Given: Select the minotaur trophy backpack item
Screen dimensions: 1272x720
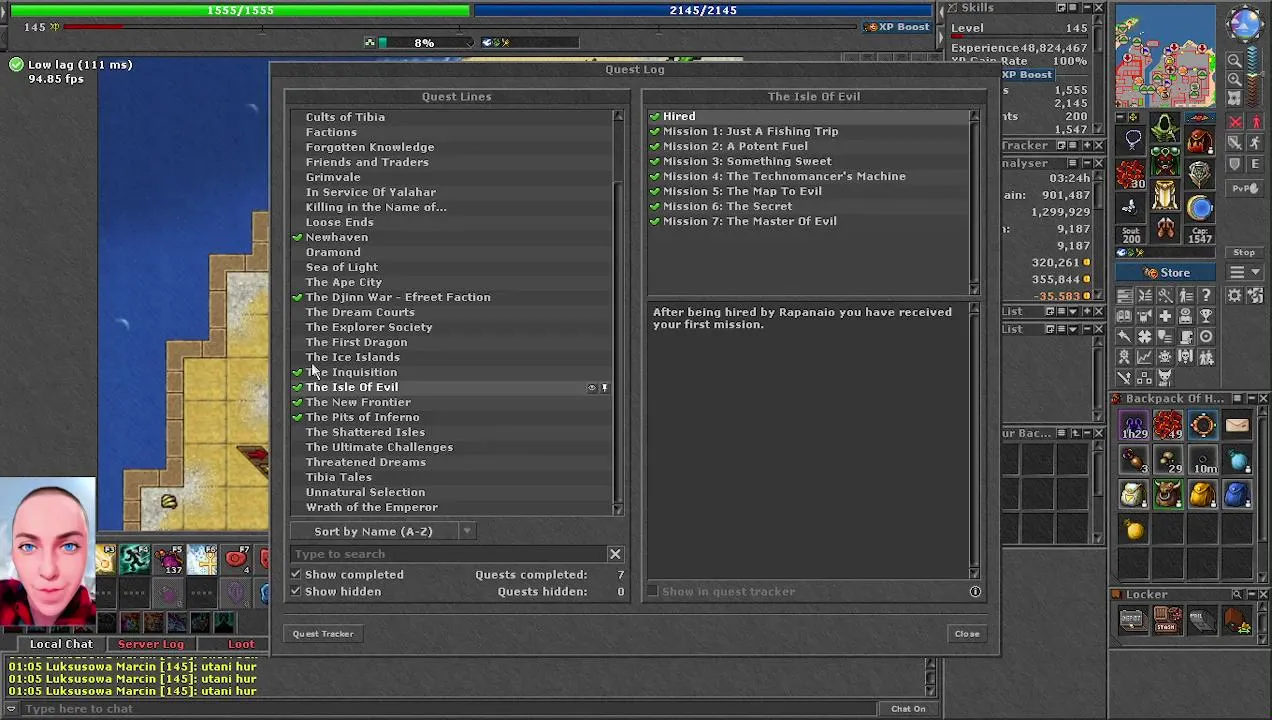Looking at the screenshot, I should (x=1167, y=495).
